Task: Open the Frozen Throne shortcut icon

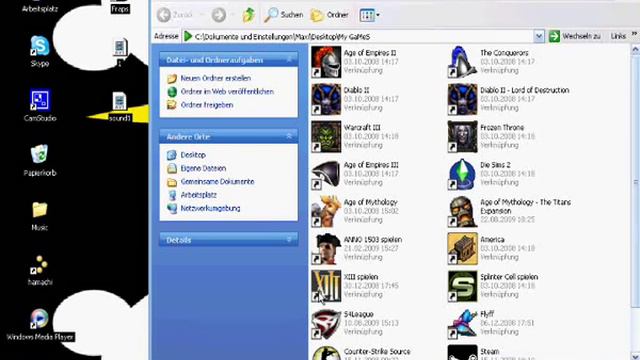Action: [x=462, y=137]
